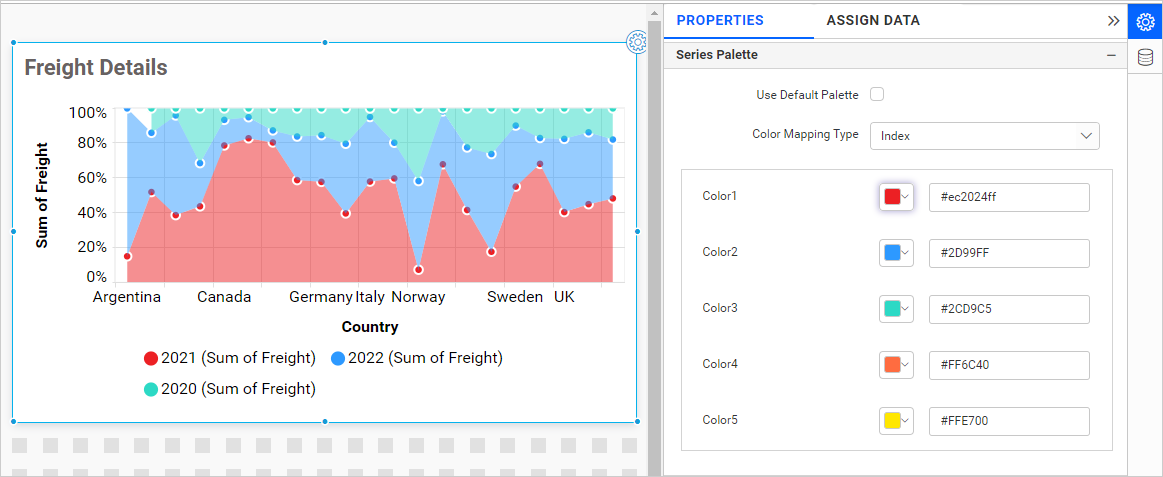Switch to the ASSIGN DATA tab
The image size is (1163, 477).
click(x=872, y=20)
